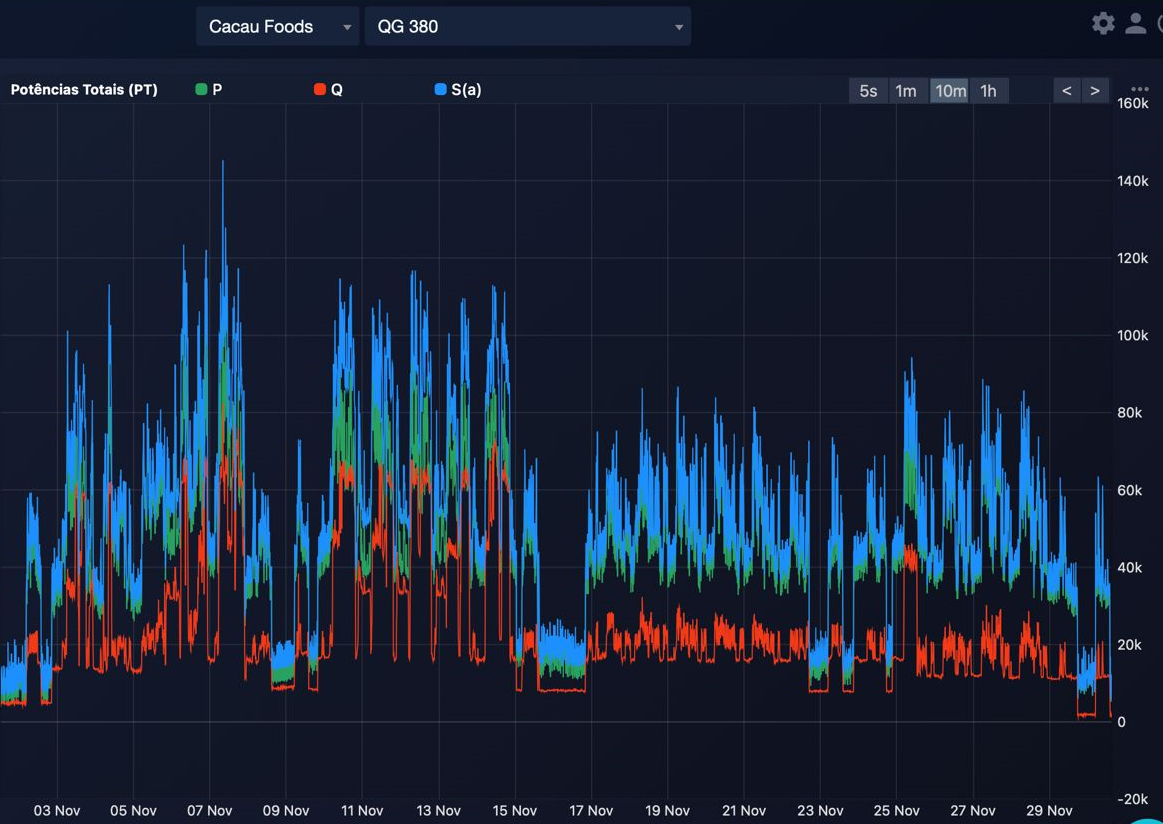Click the 07 Nov peak spike on chart
The image size is (1163, 824).
pyautogui.click(x=223, y=165)
